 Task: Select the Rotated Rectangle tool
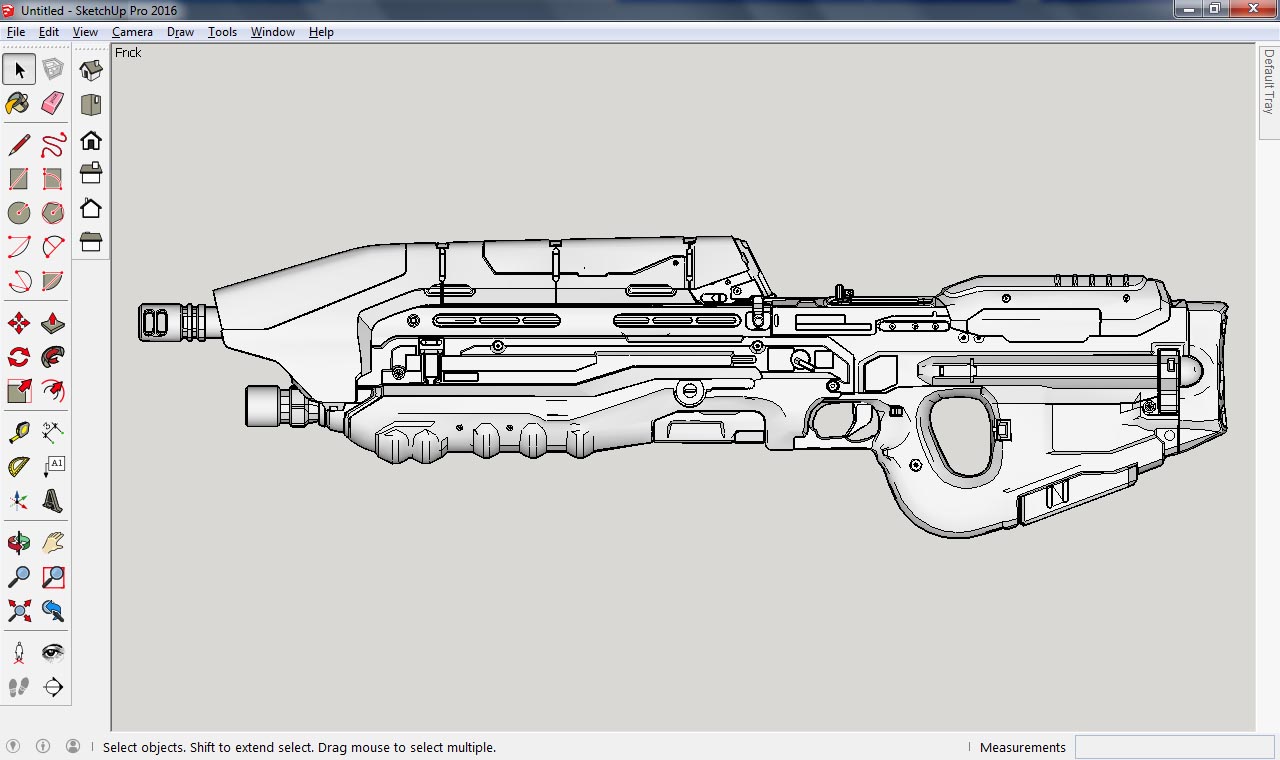(x=53, y=179)
